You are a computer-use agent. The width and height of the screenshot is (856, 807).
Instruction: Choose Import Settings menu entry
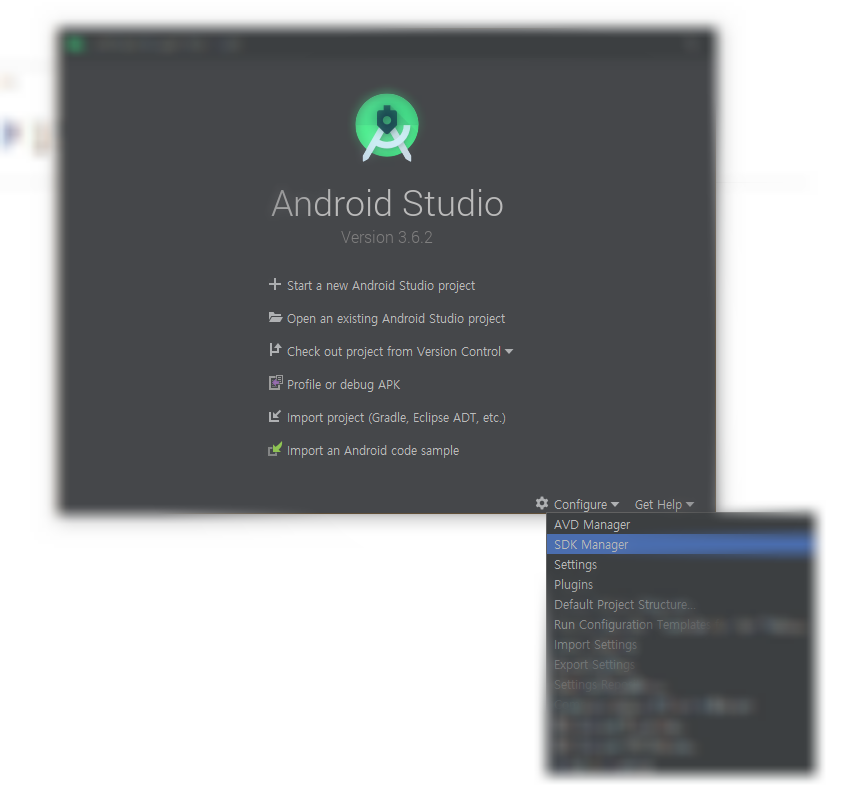point(680,645)
